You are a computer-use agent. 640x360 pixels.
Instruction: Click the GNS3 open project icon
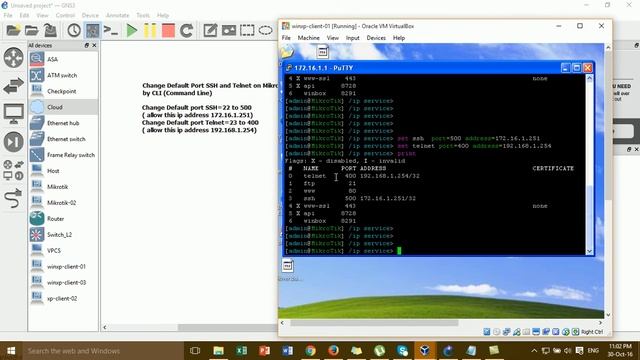click(31, 30)
